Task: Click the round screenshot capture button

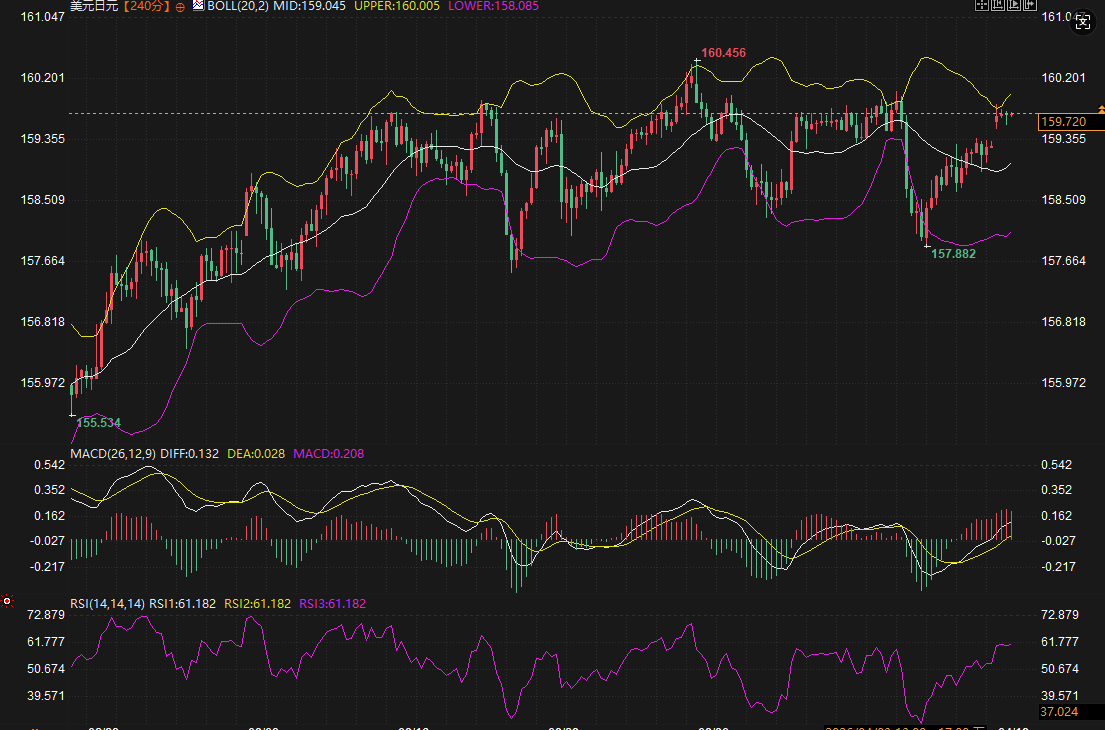Action: click(1082, 19)
